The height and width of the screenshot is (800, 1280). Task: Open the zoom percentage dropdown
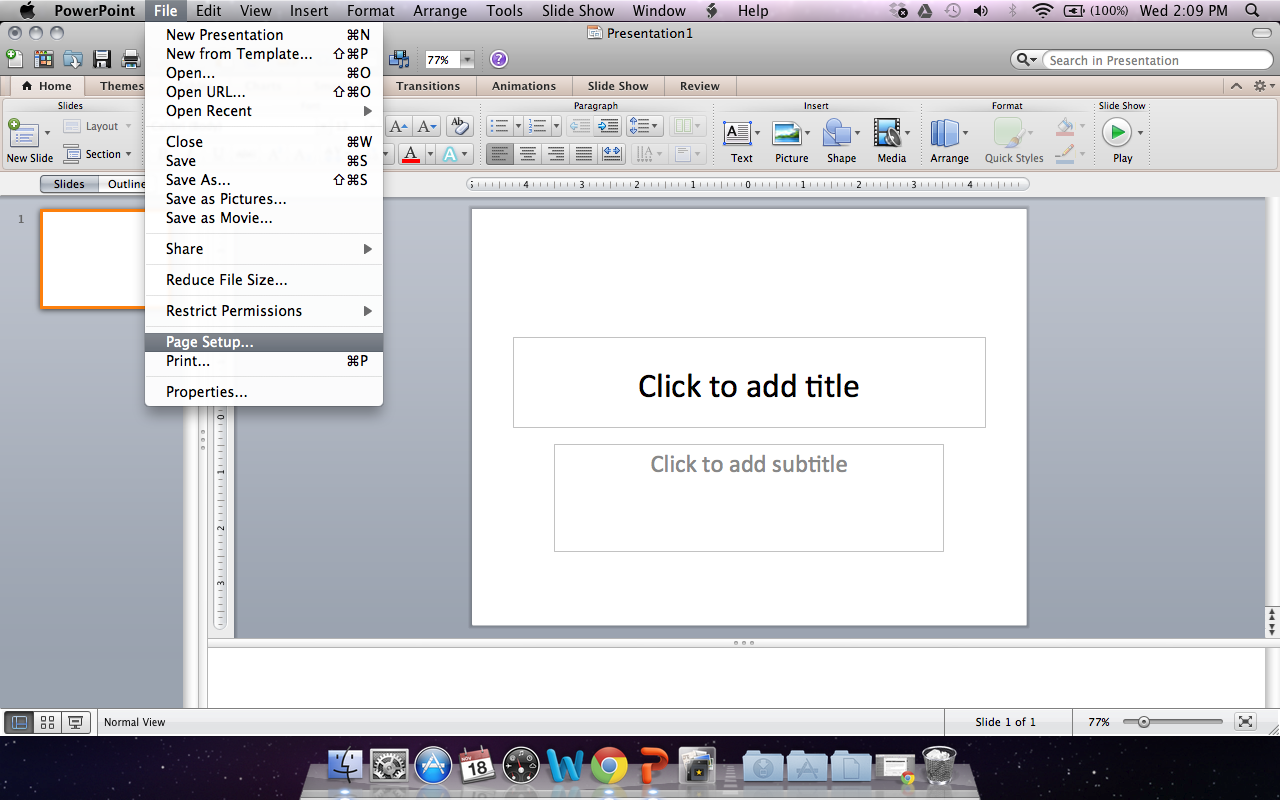[x=467, y=60]
